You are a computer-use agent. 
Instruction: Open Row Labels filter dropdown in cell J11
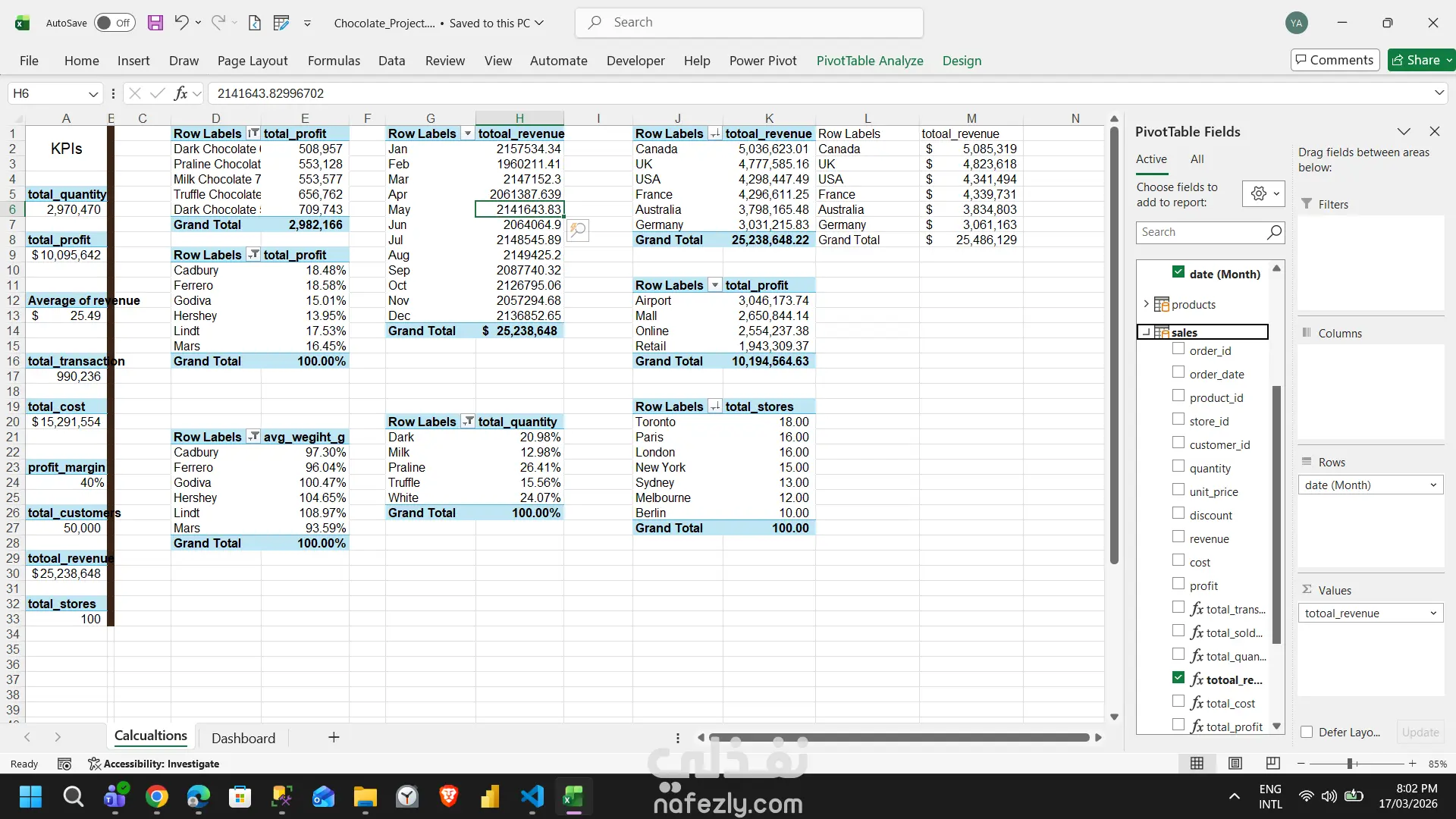pyautogui.click(x=715, y=285)
